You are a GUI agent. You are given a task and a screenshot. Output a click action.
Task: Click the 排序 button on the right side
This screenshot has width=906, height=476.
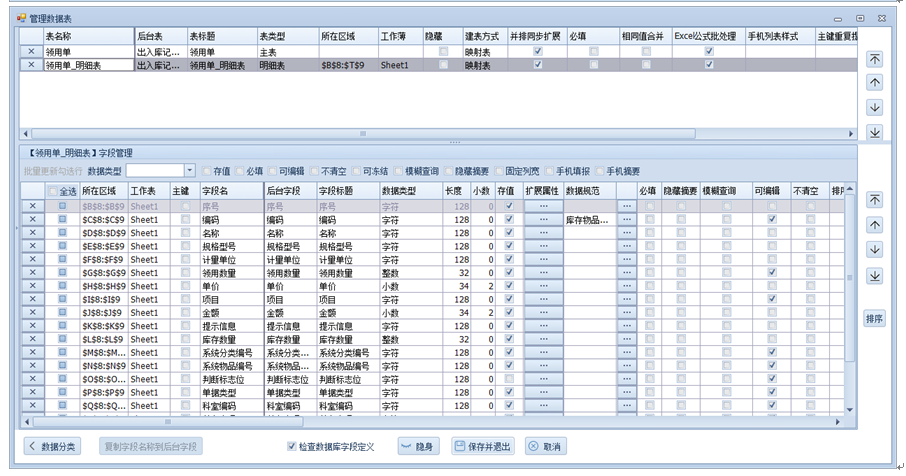point(874,319)
